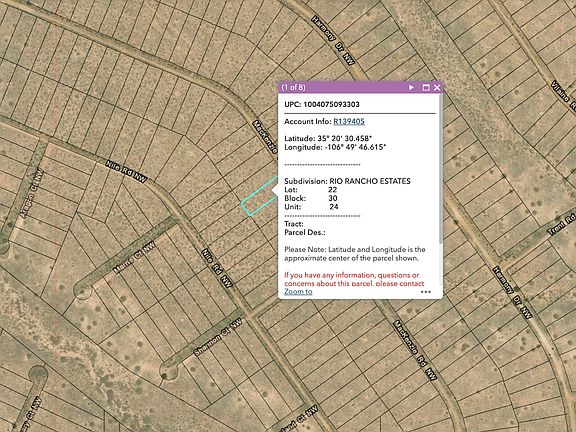576x432 pixels.
Task: Click the Trent Rd label on map
Action: 562,225
